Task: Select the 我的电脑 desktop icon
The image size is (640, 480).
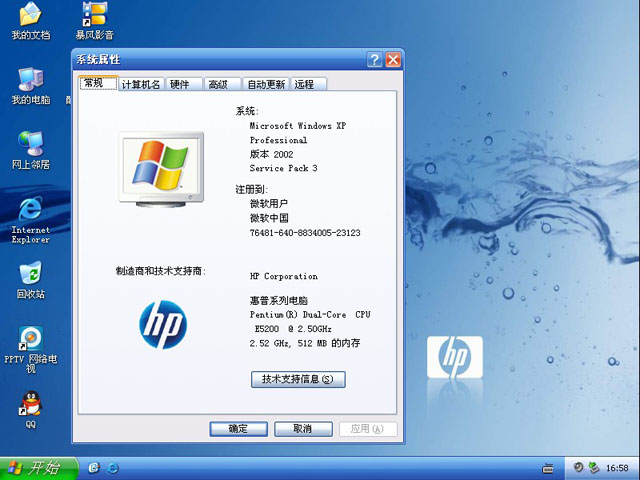Action: 31,86
